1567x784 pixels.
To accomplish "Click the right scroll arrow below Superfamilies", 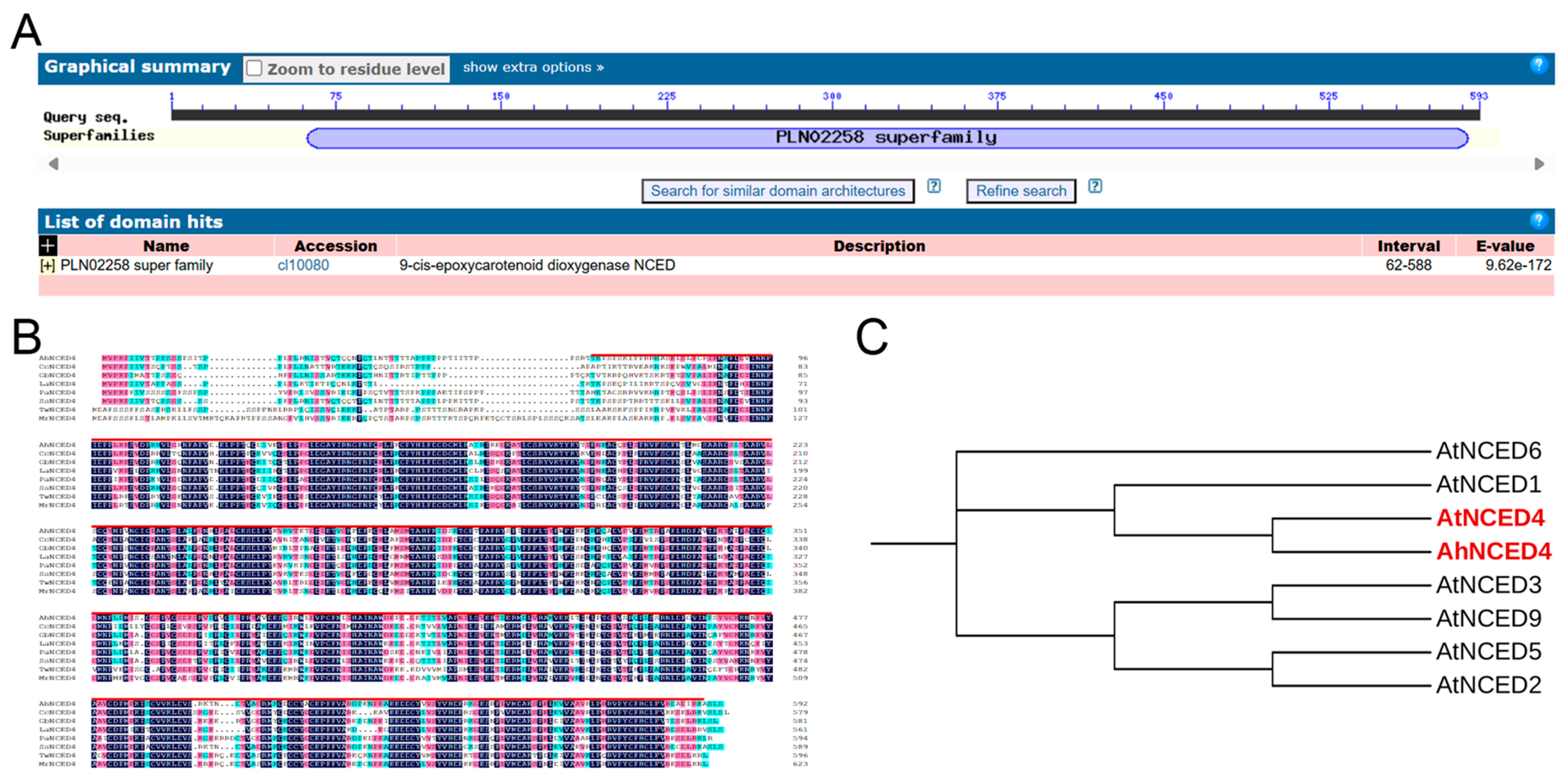I will [x=1538, y=164].
